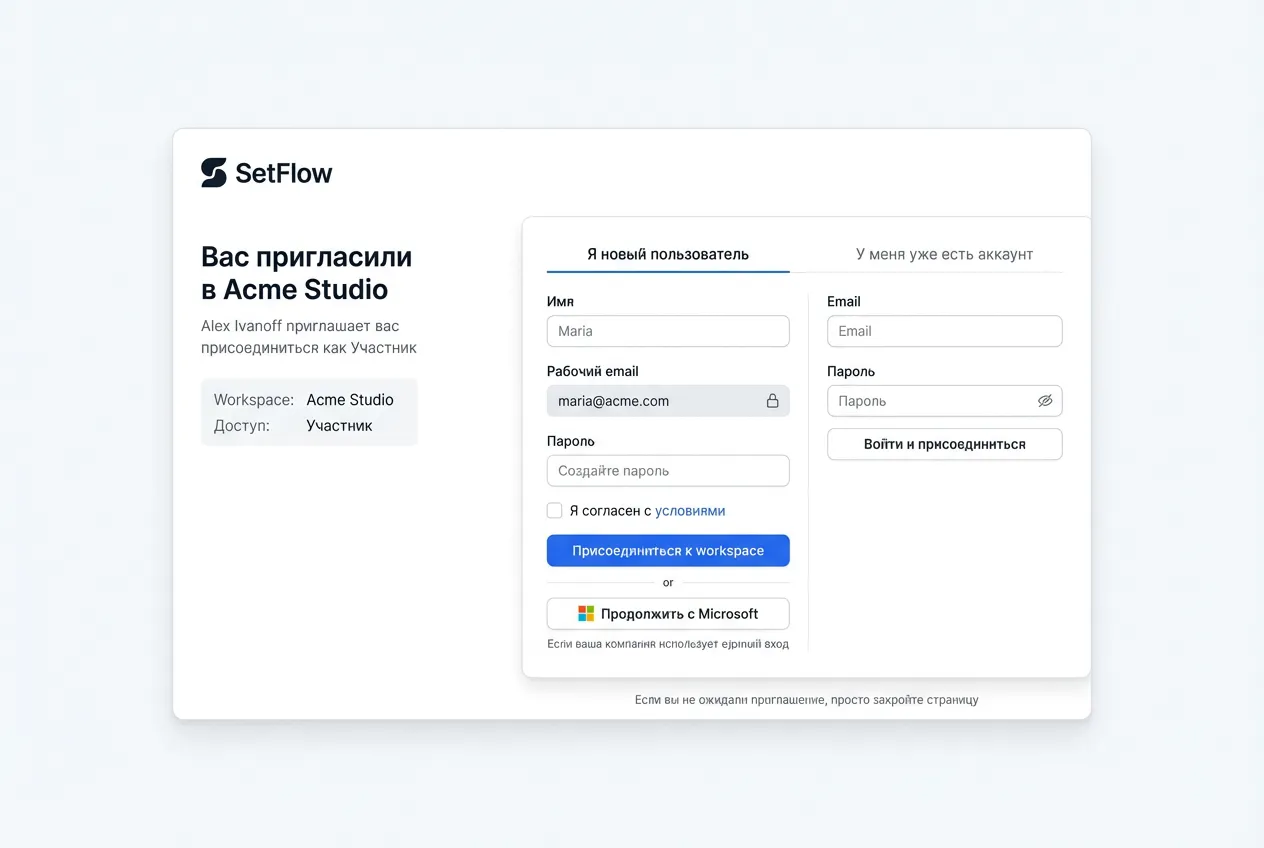Click the SetFlow logo icon

pyautogui.click(x=214, y=173)
